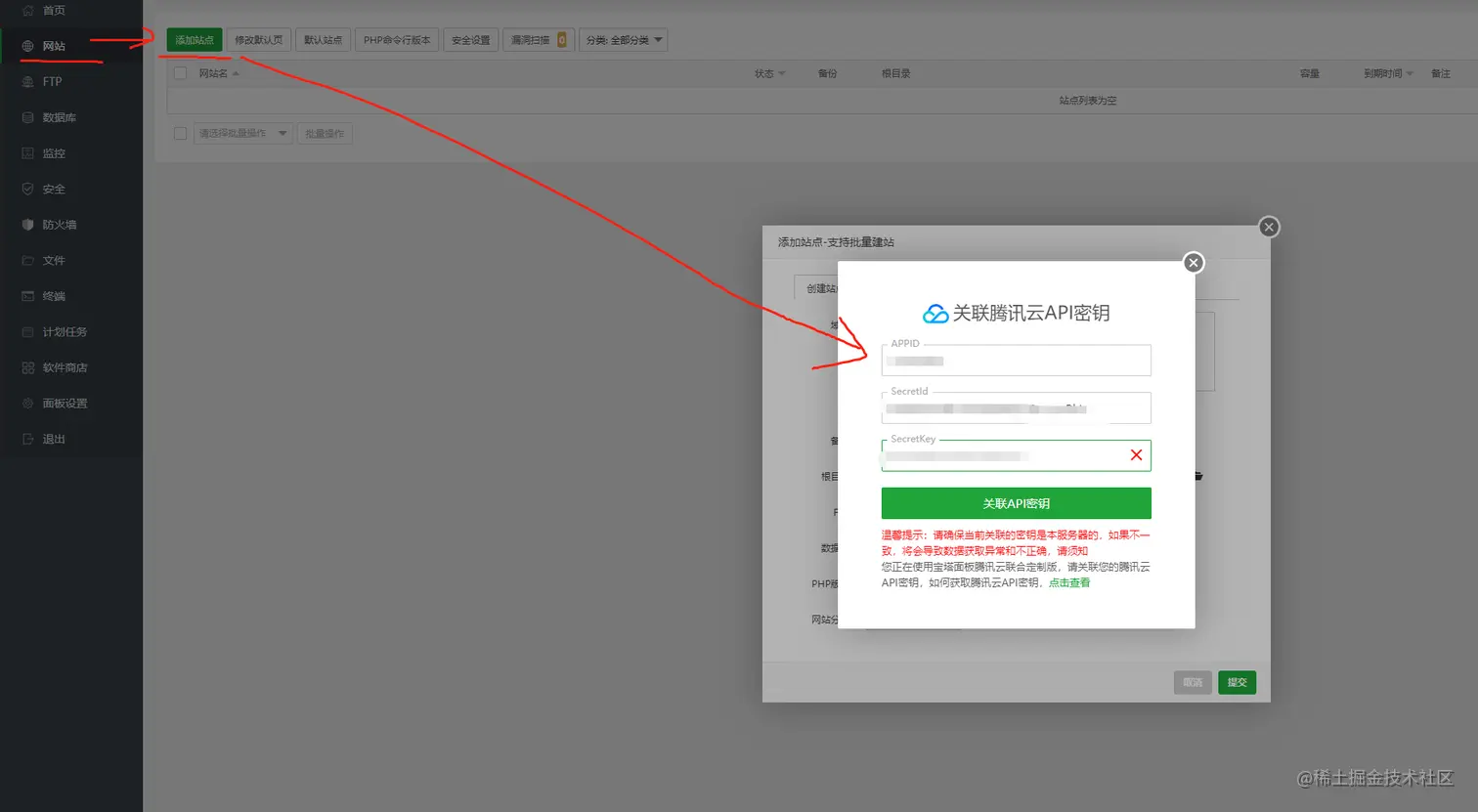Click the 安全 shield-check icon
Screen dimensions: 1478x812
click(x=27, y=189)
